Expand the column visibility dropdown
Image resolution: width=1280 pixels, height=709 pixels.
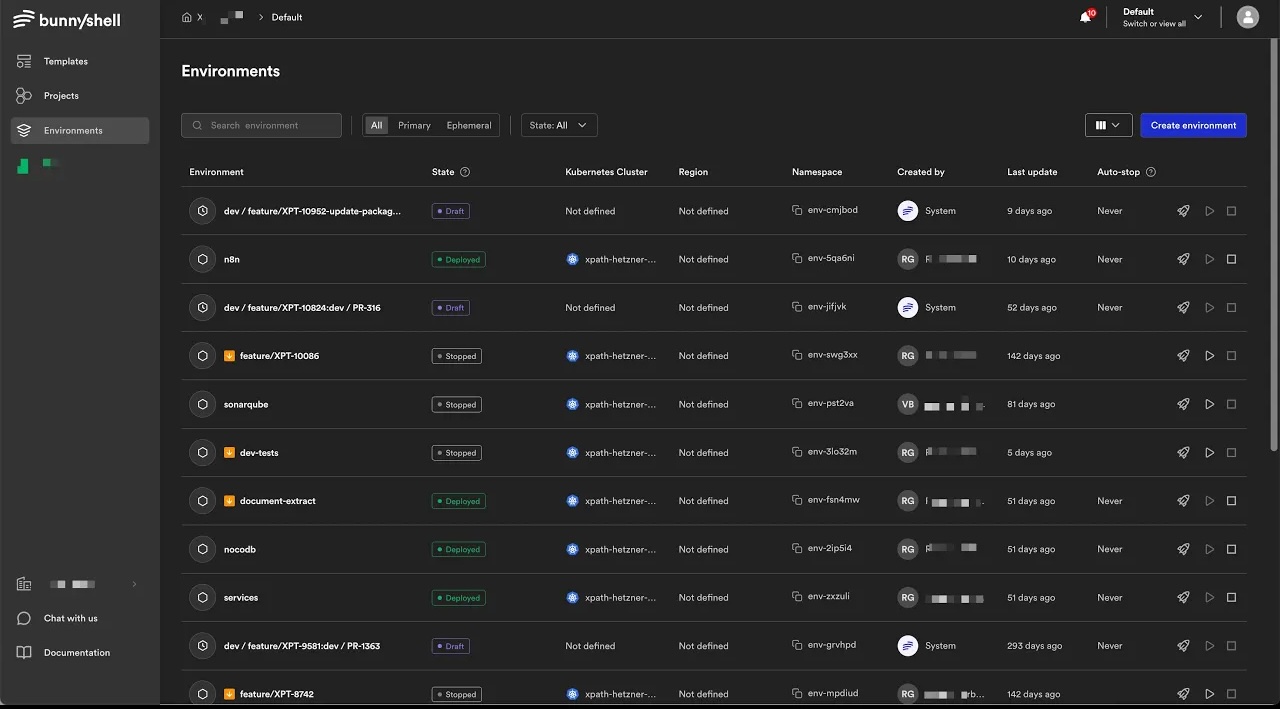point(1108,125)
